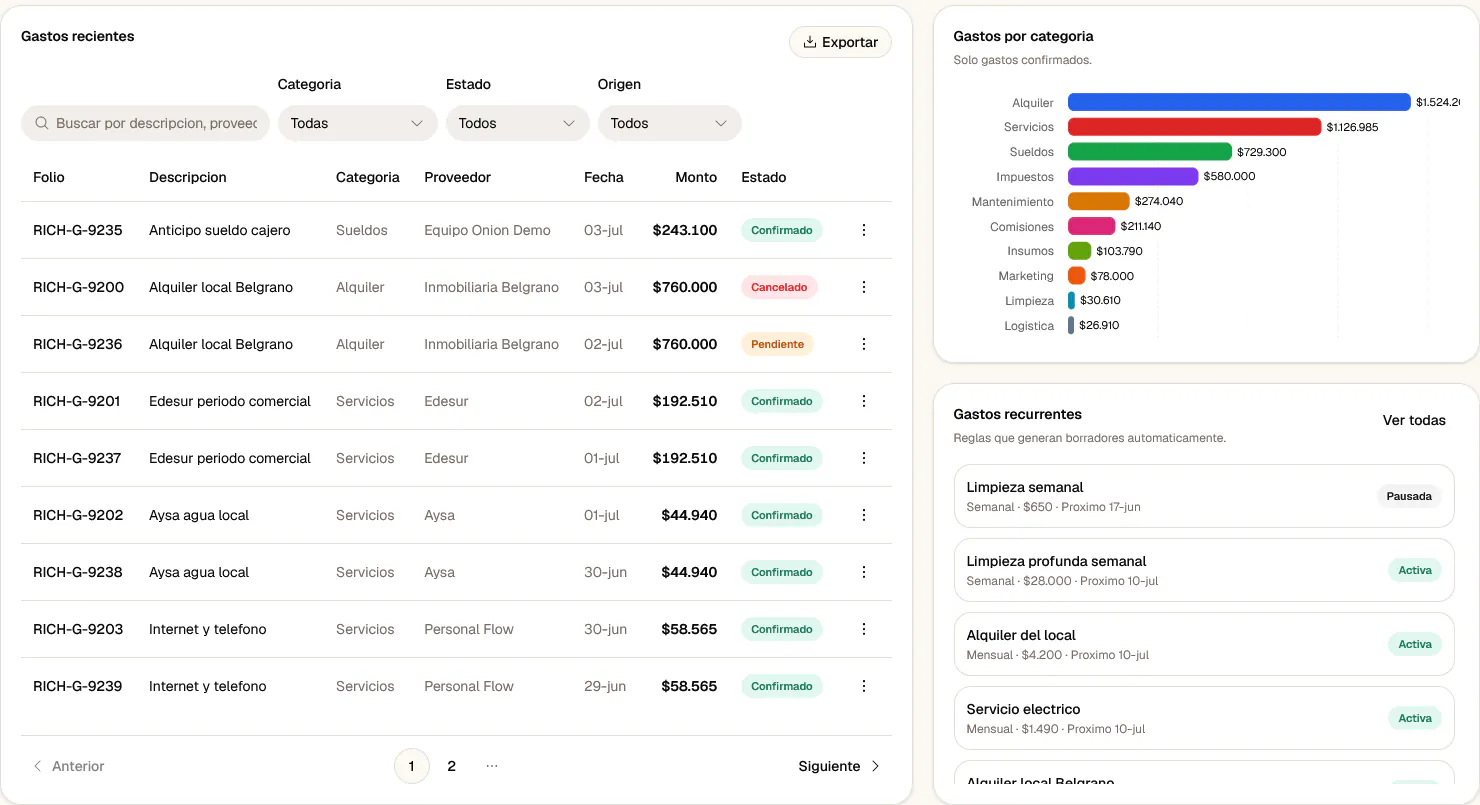This screenshot has width=1480, height=805.
Task: Open row actions menu for RICH-G-9239
Action: tap(864, 686)
